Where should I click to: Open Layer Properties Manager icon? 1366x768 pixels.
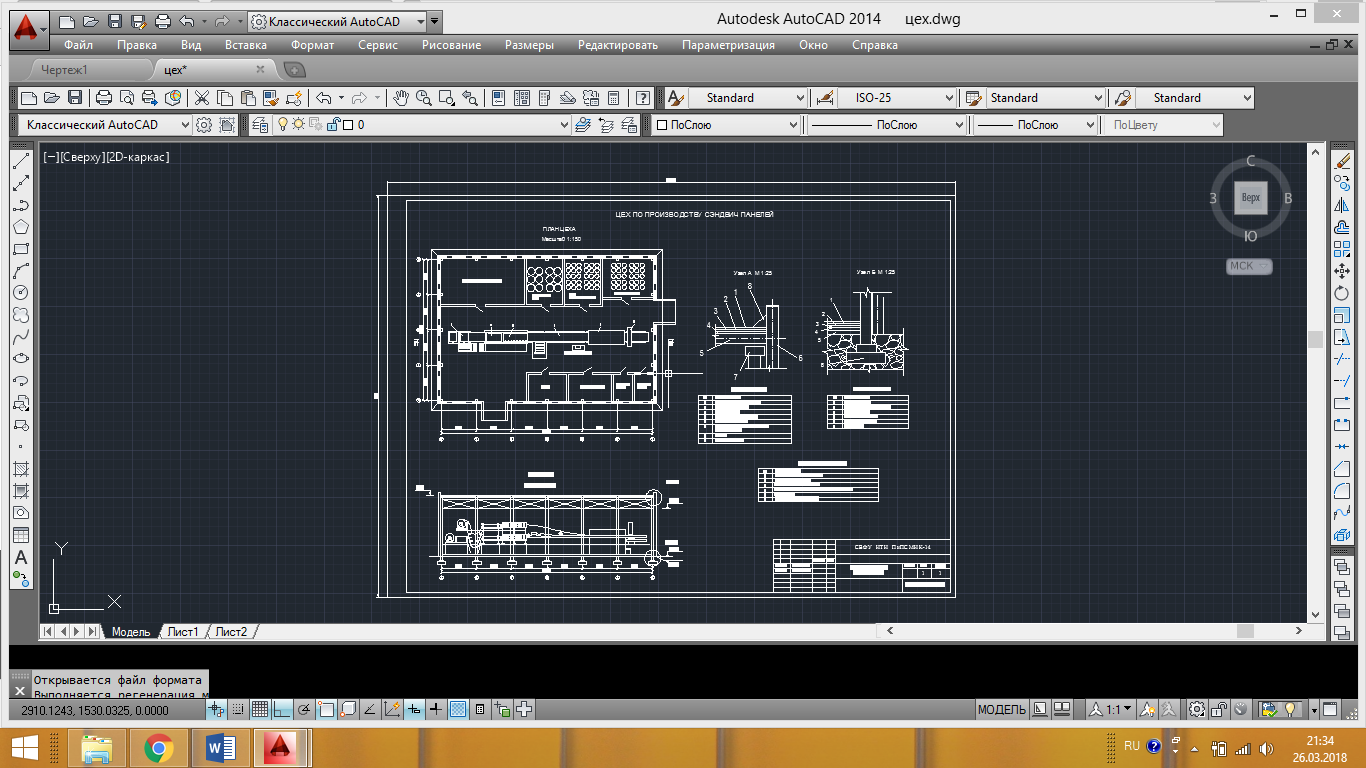(260, 125)
